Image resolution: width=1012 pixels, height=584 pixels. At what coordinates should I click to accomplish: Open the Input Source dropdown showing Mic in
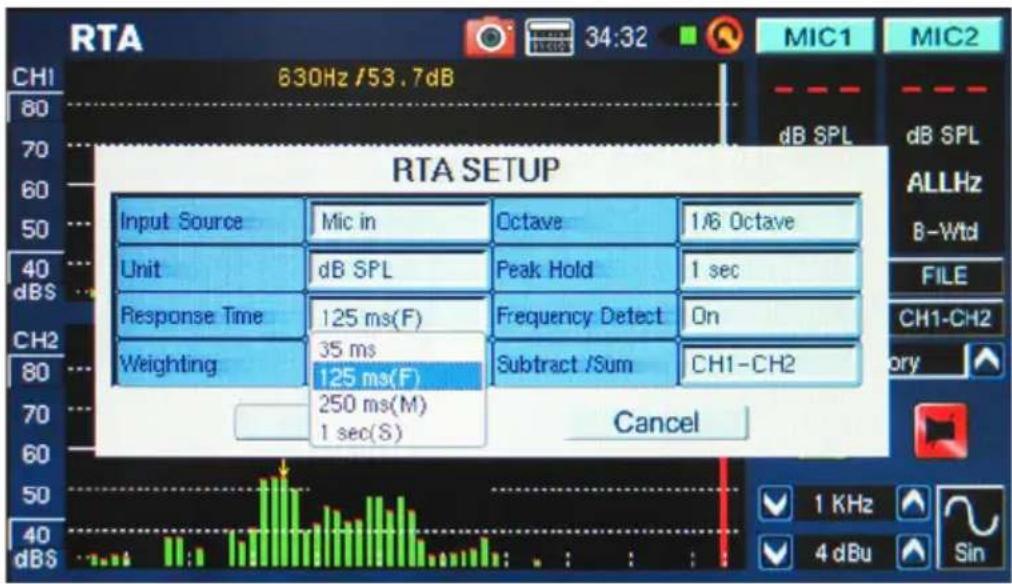[x=398, y=222]
